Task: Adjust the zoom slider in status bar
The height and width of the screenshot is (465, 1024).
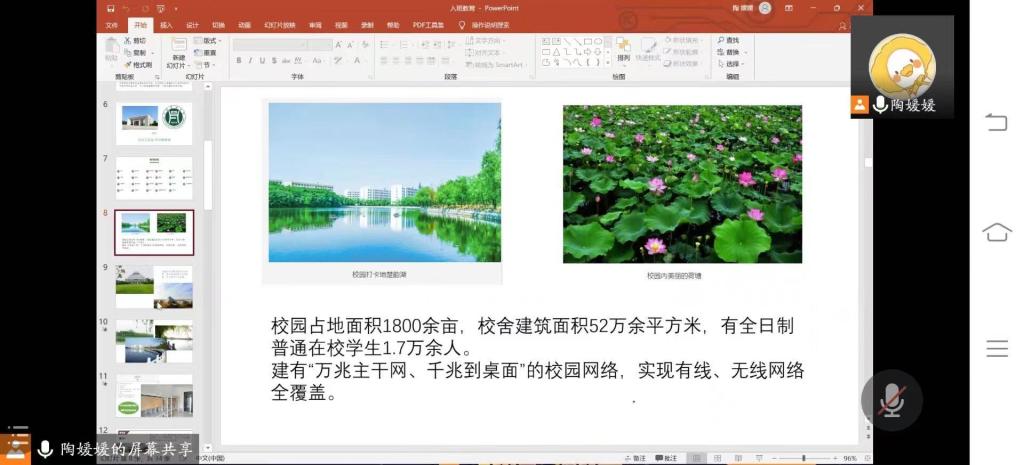Action: (806, 458)
